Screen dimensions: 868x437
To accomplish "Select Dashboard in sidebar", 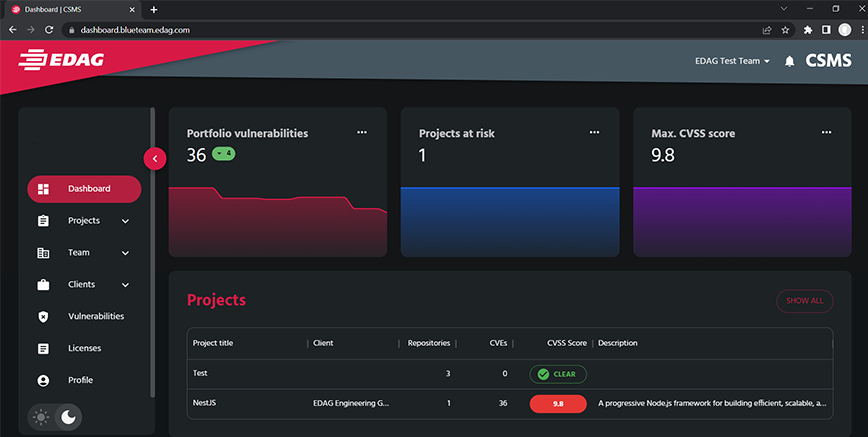I will (84, 189).
